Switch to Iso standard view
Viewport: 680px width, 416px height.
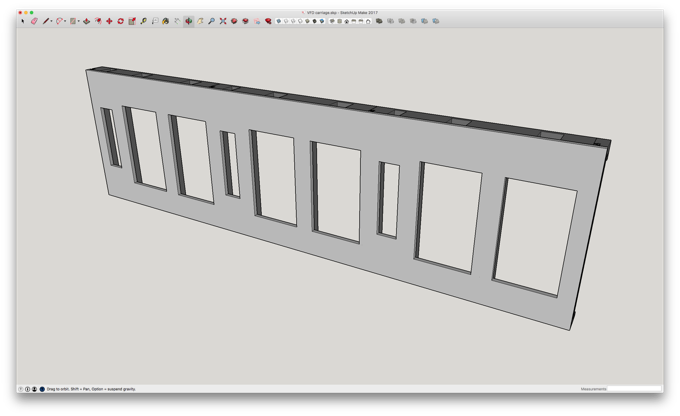point(332,21)
